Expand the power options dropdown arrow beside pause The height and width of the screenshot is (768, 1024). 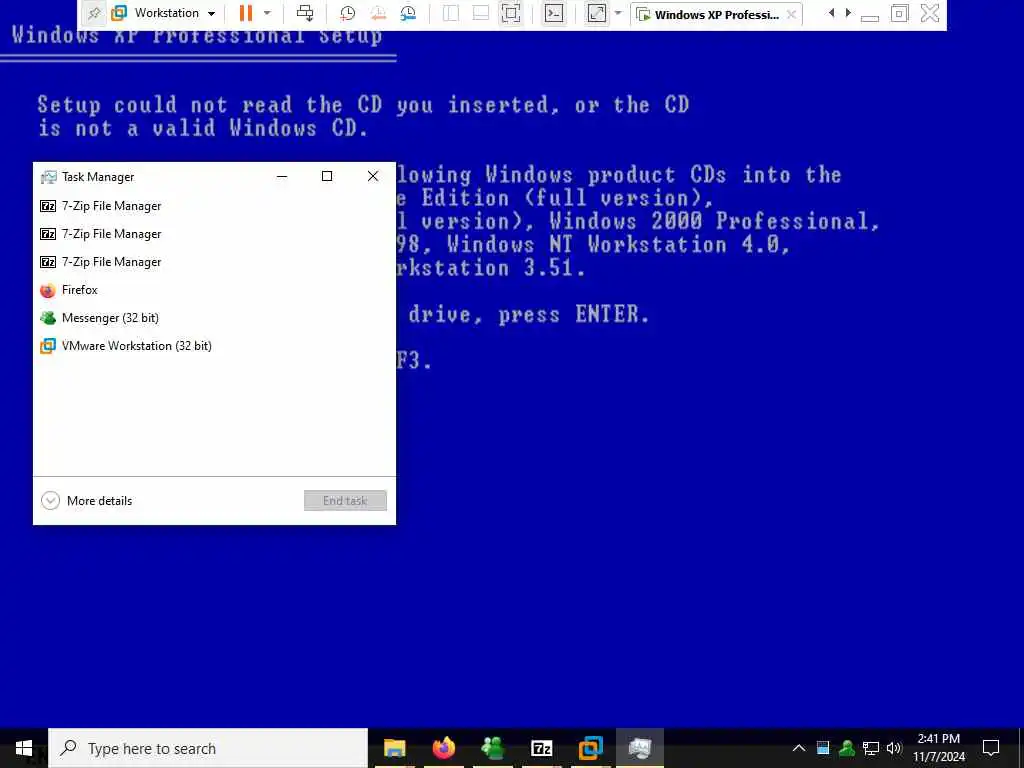pyautogui.click(x=267, y=13)
